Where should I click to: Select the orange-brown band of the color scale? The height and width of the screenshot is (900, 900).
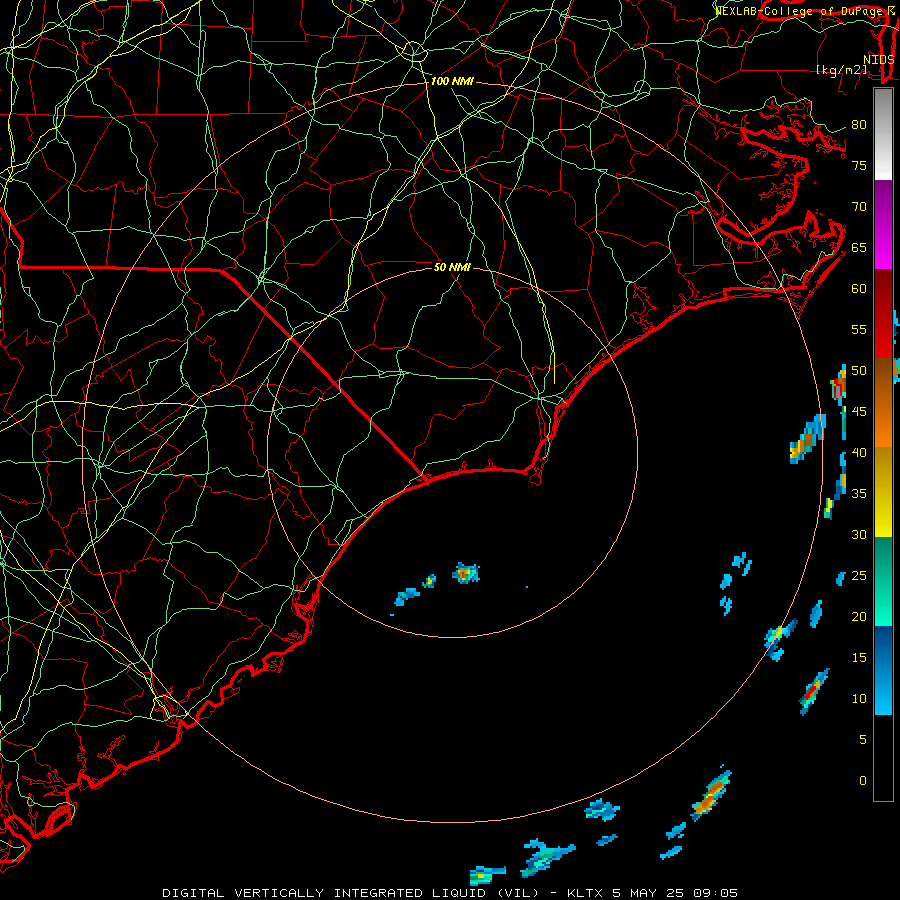click(883, 402)
